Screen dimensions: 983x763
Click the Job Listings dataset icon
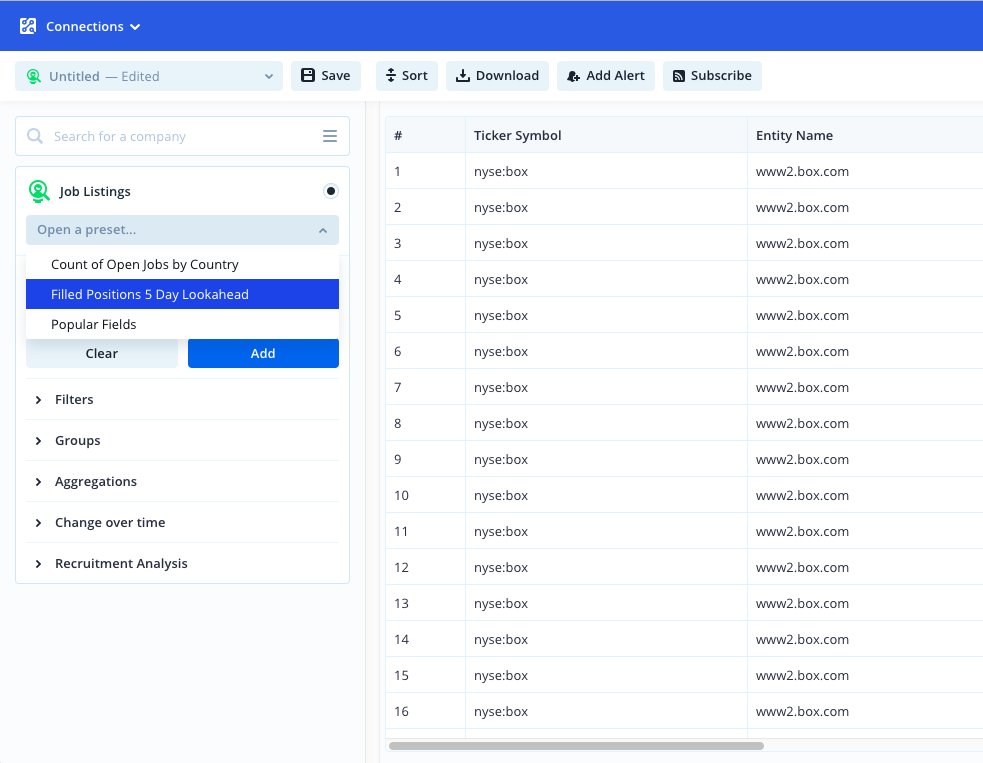tap(39, 190)
